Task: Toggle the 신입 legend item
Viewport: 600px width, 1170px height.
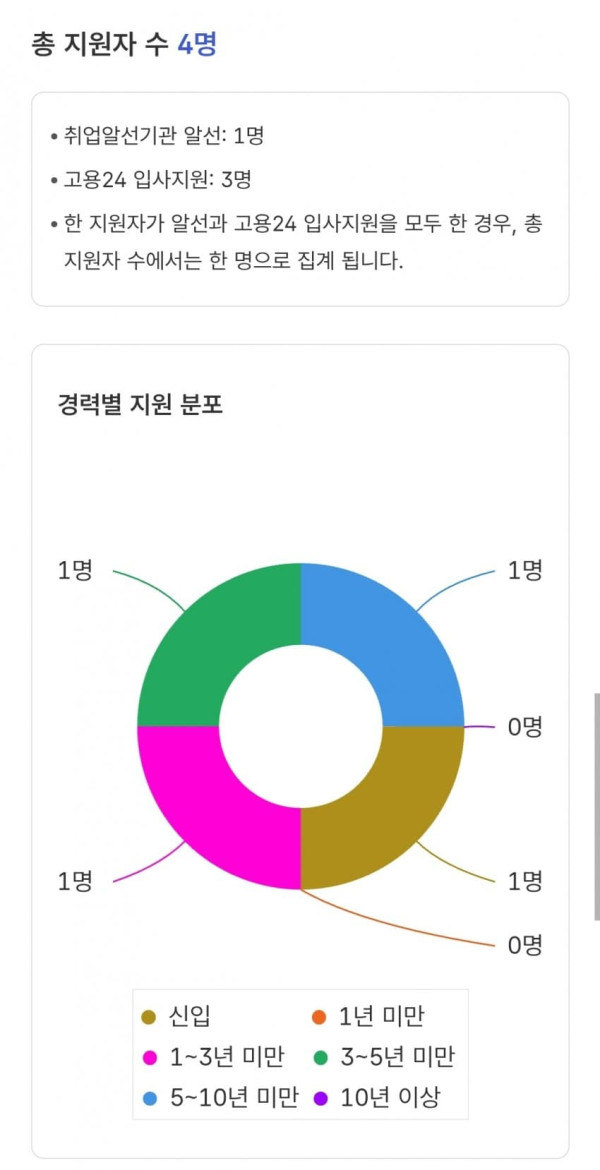Action: (176, 1016)
